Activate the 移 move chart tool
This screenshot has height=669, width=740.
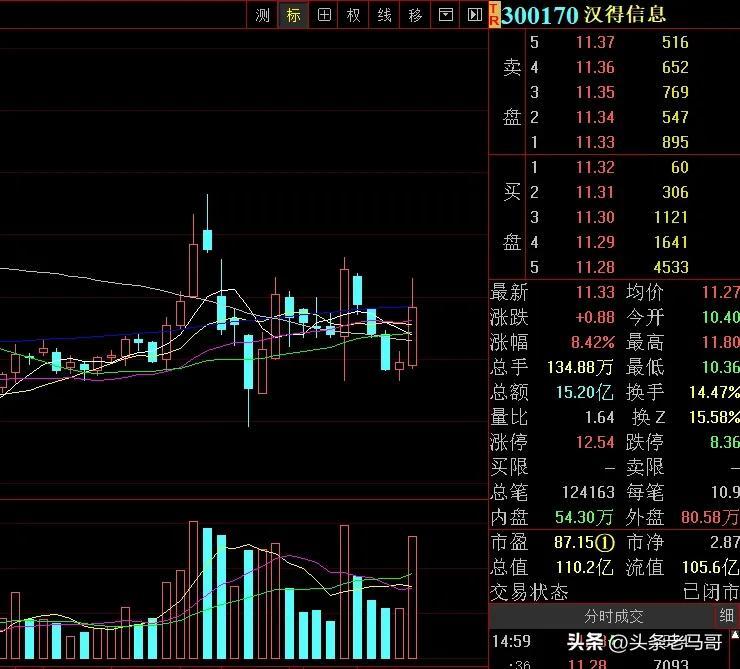[x=415, y=15]
